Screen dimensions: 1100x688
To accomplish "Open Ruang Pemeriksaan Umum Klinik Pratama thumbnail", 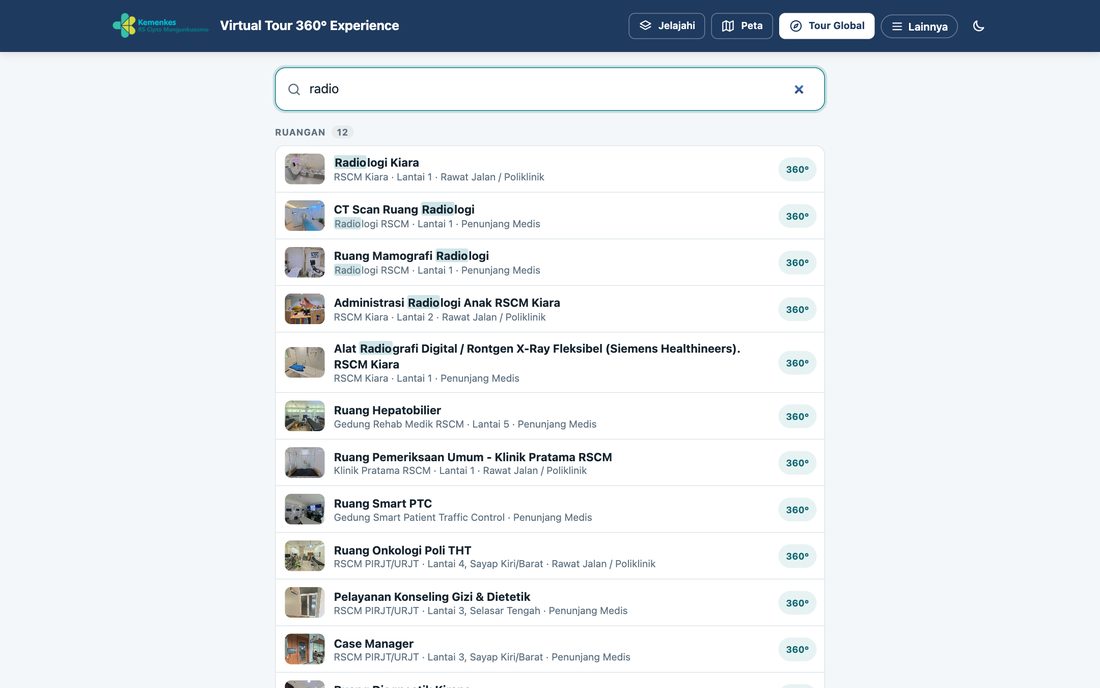I will tap(304, 463).
